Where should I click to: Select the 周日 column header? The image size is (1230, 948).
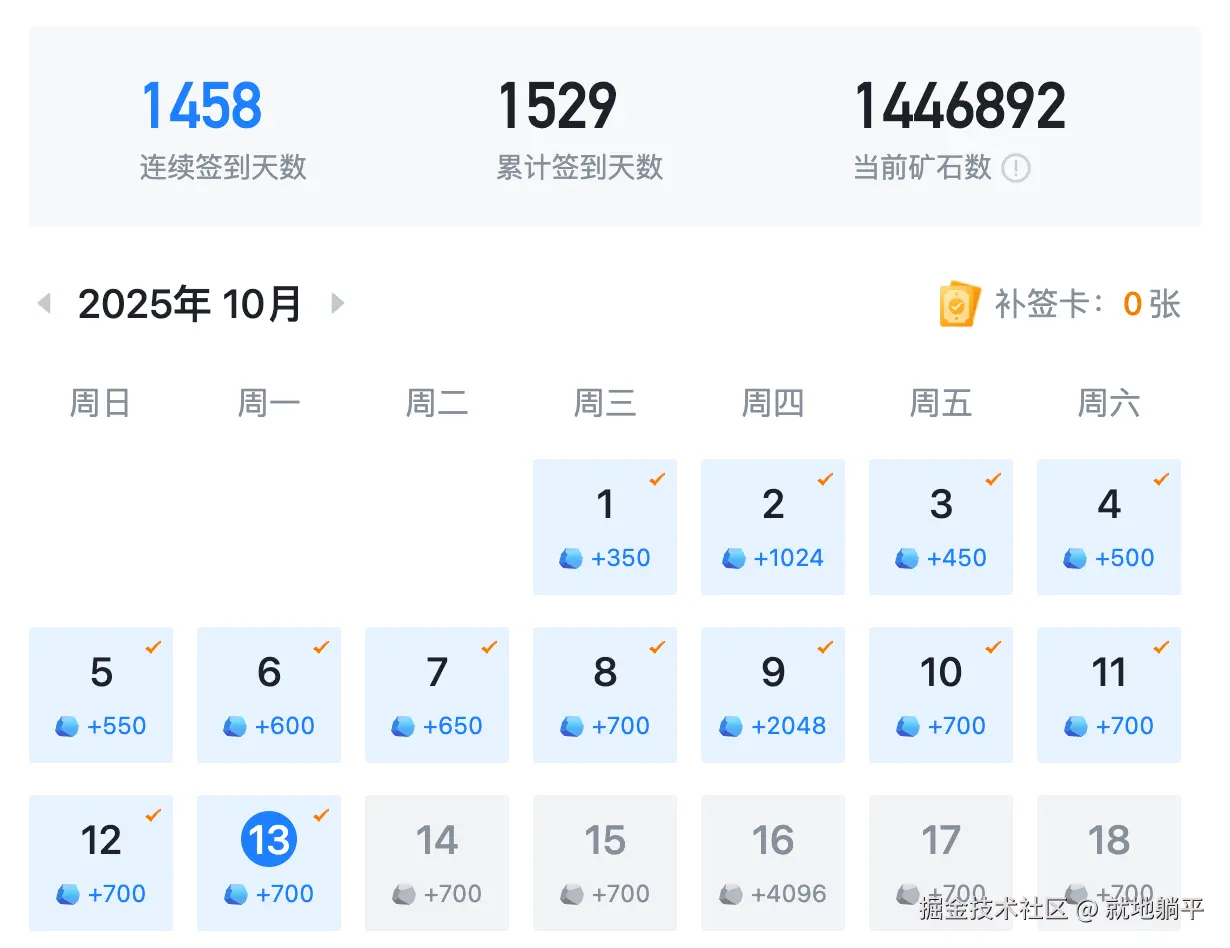click(x=100, y=402)
